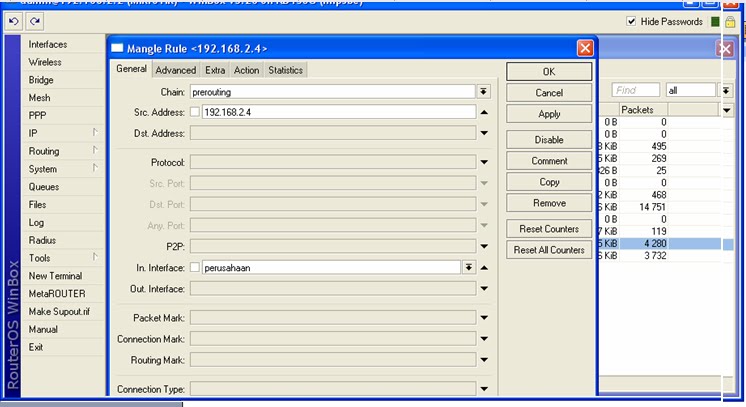
Task: Open the Routing submenu in sidebar
Action: (x=63, y=151)
